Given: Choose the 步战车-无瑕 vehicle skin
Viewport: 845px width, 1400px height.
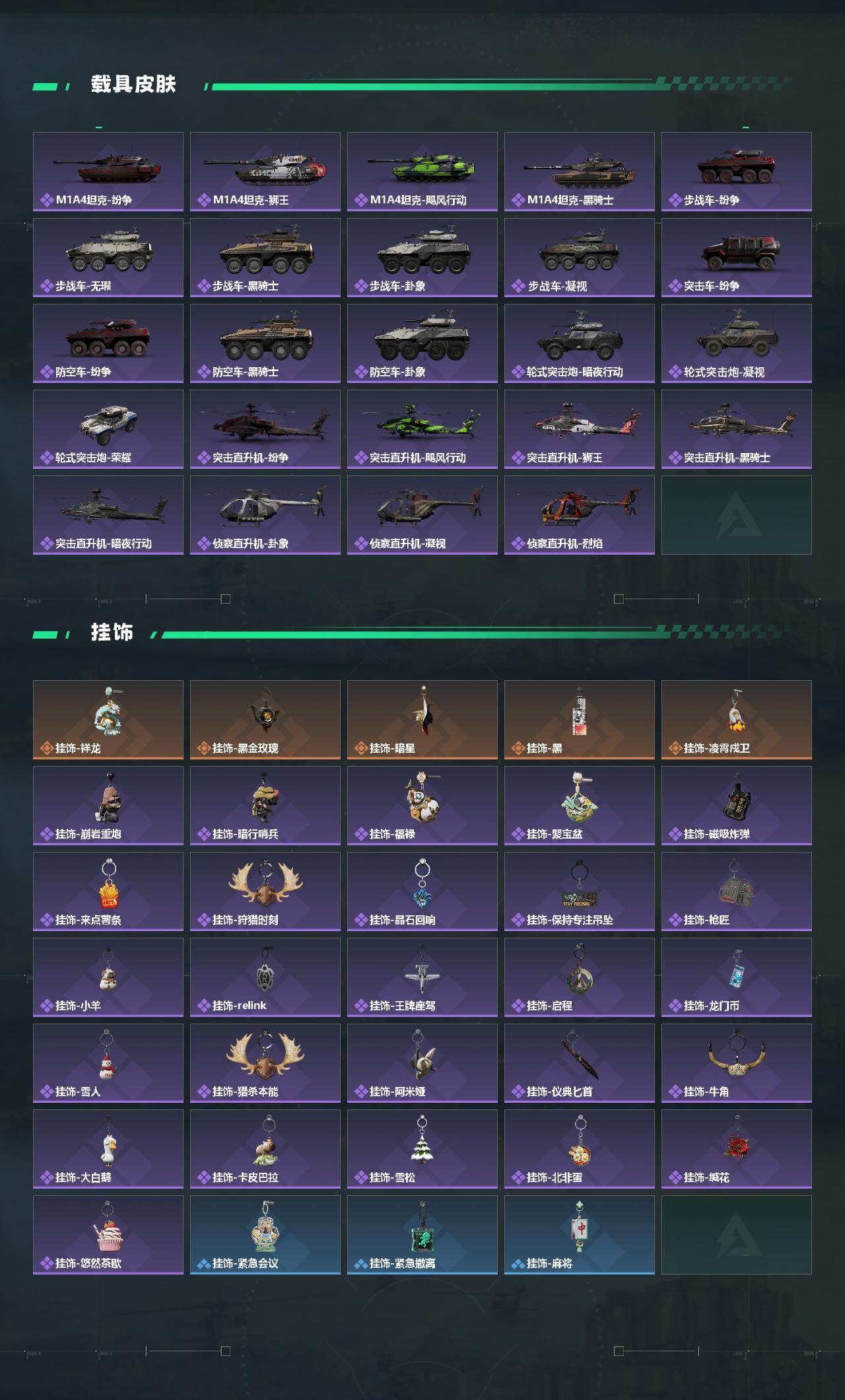Looking at the screenshot, I should pos(108,258).
